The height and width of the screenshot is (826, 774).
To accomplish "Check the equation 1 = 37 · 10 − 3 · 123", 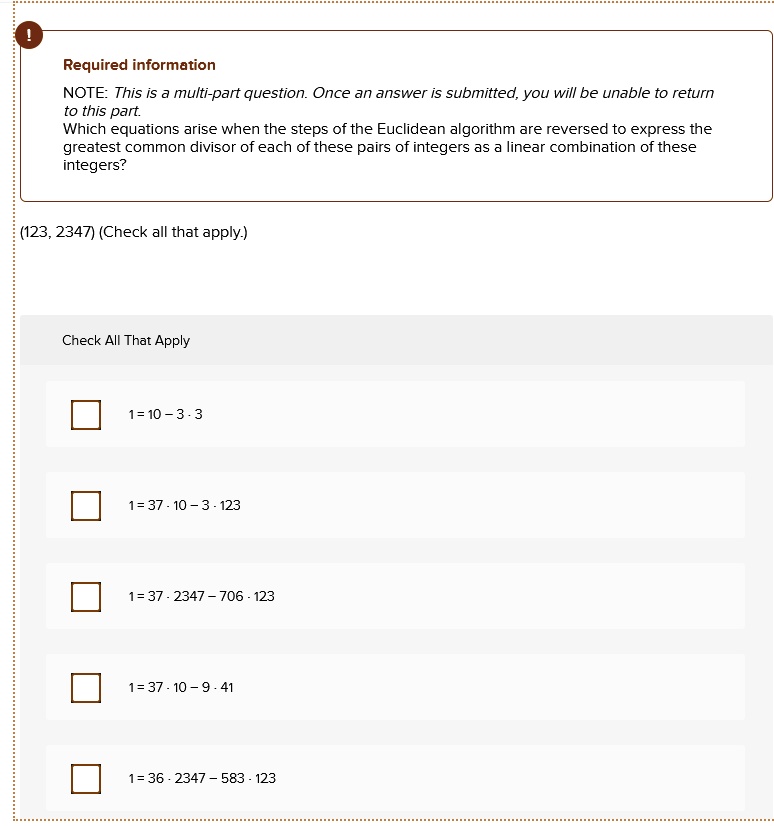I will tap(86, 505).
